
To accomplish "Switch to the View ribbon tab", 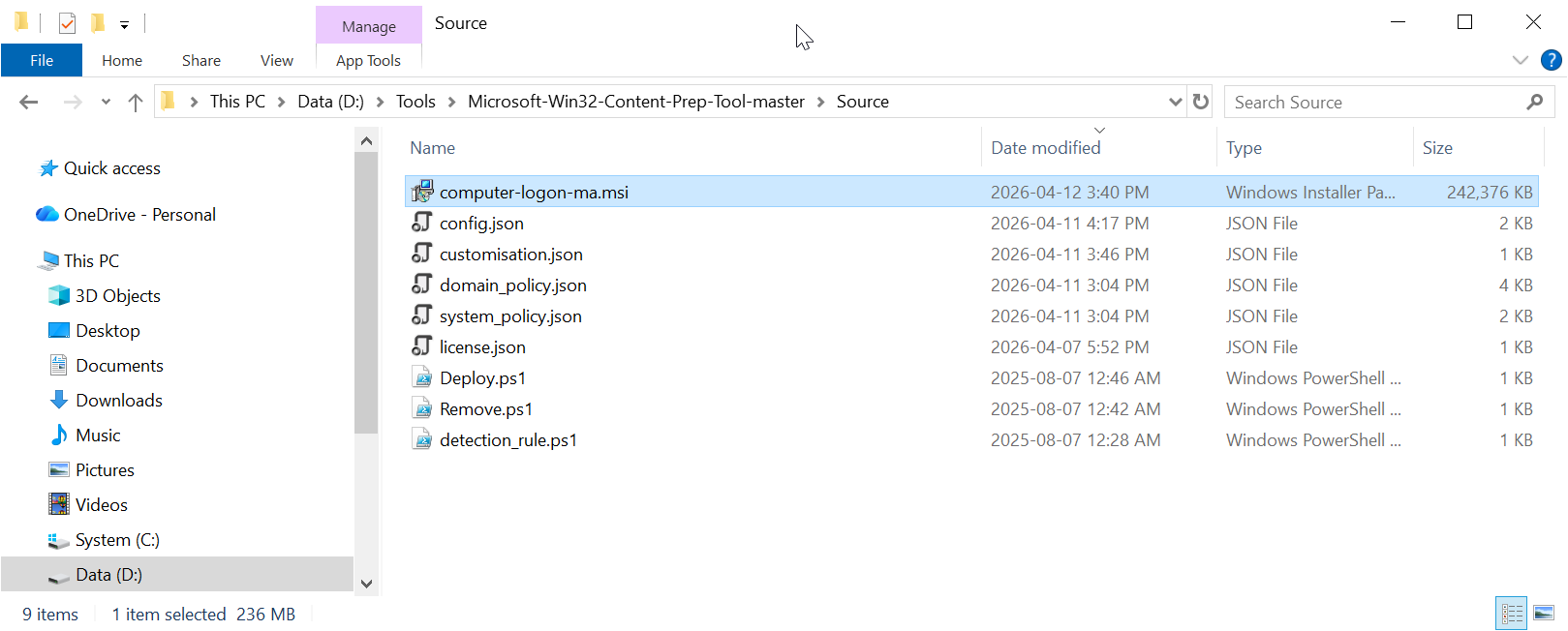I will [x=276, y=60].
